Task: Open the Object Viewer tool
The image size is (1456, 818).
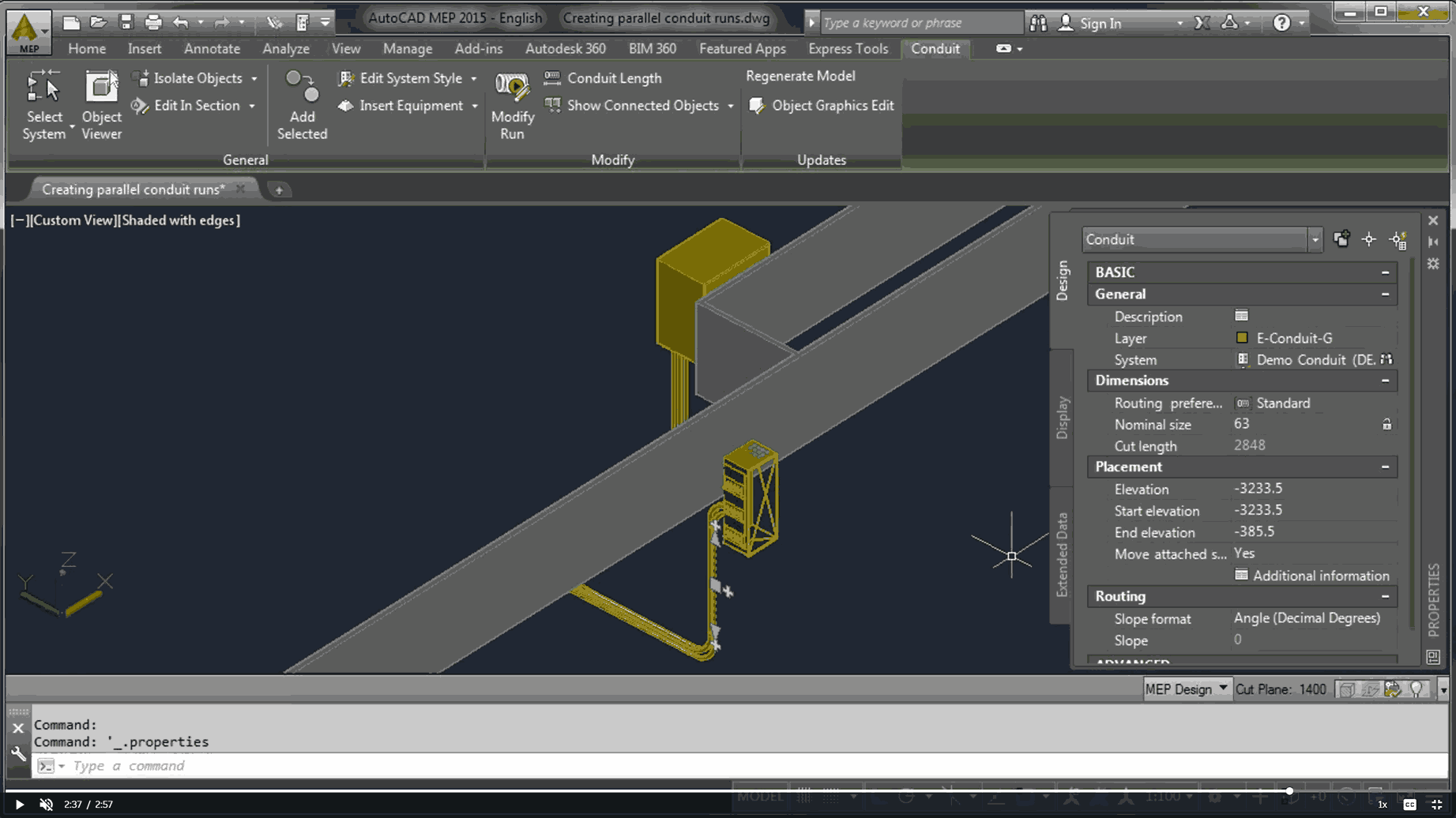Action: [101, 105]
